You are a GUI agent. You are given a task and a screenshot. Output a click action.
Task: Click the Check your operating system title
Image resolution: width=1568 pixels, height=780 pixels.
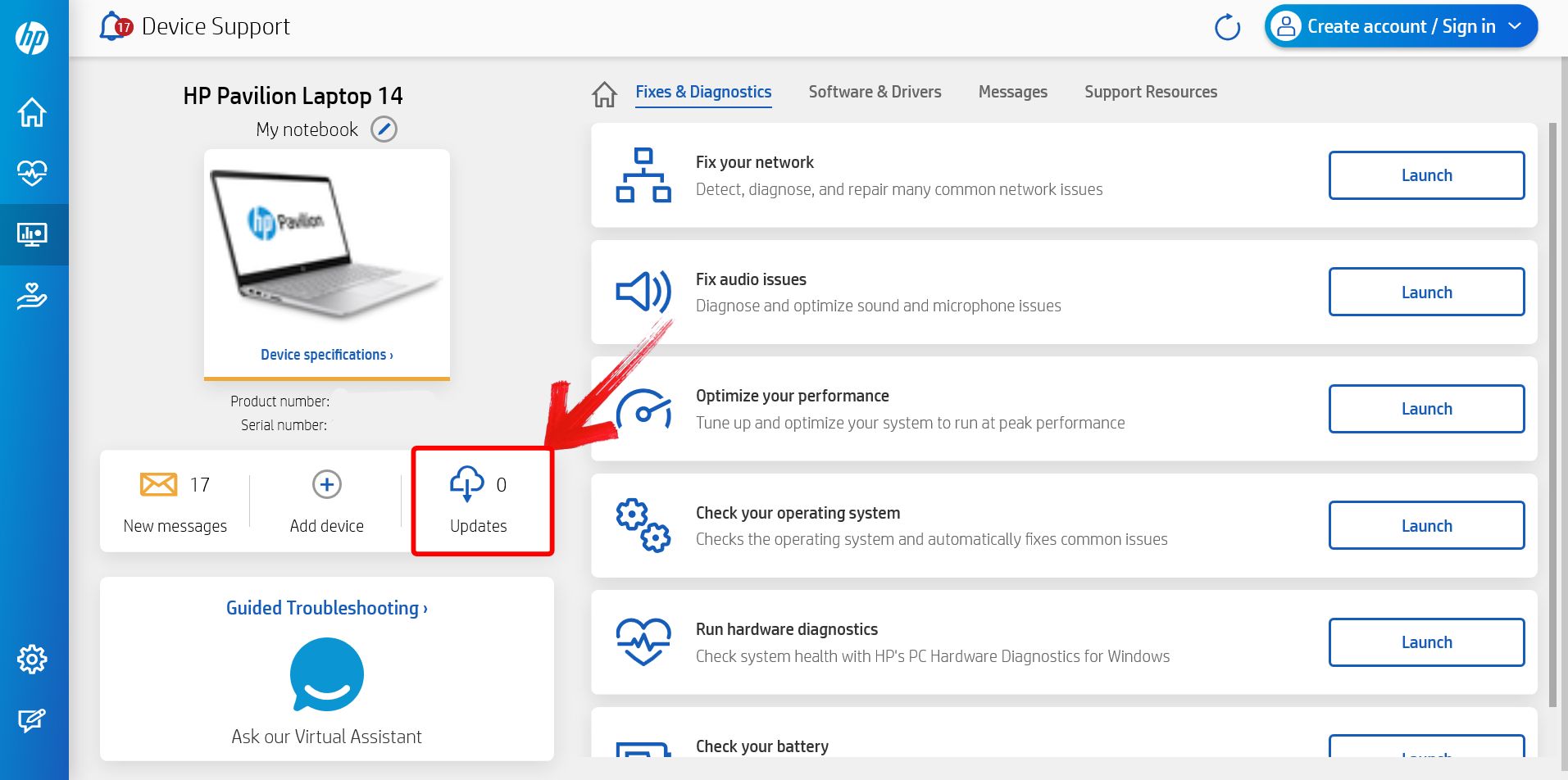pyautogui.click(x=798, y=513)
